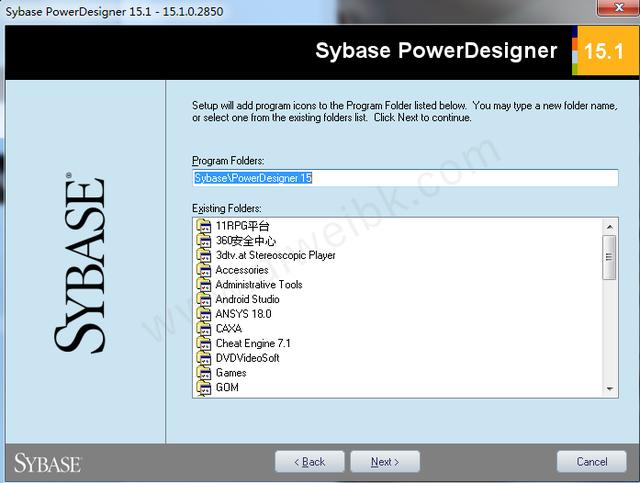Viewport: 640px width, 483px height.
Task: Pick Android Studio from the list
Action: coord(247,299)
